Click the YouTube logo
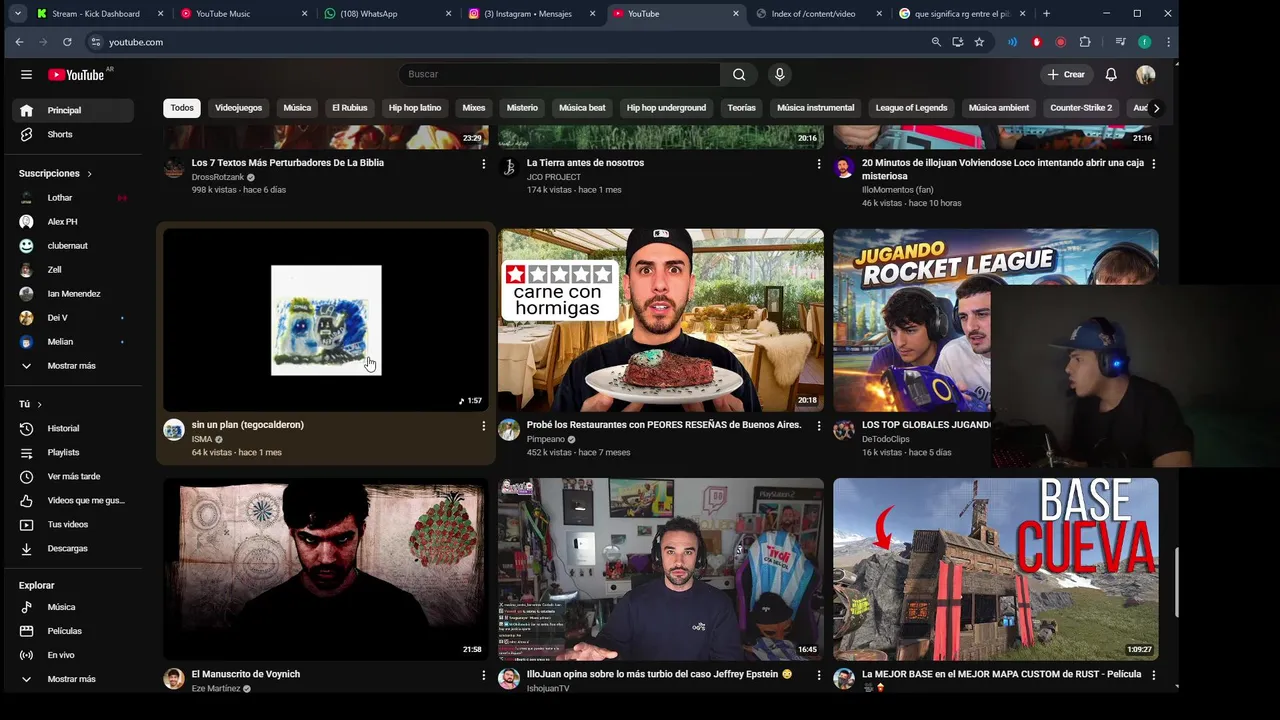Viewport: 1280px width, 720px height. (x=76, y=75)
